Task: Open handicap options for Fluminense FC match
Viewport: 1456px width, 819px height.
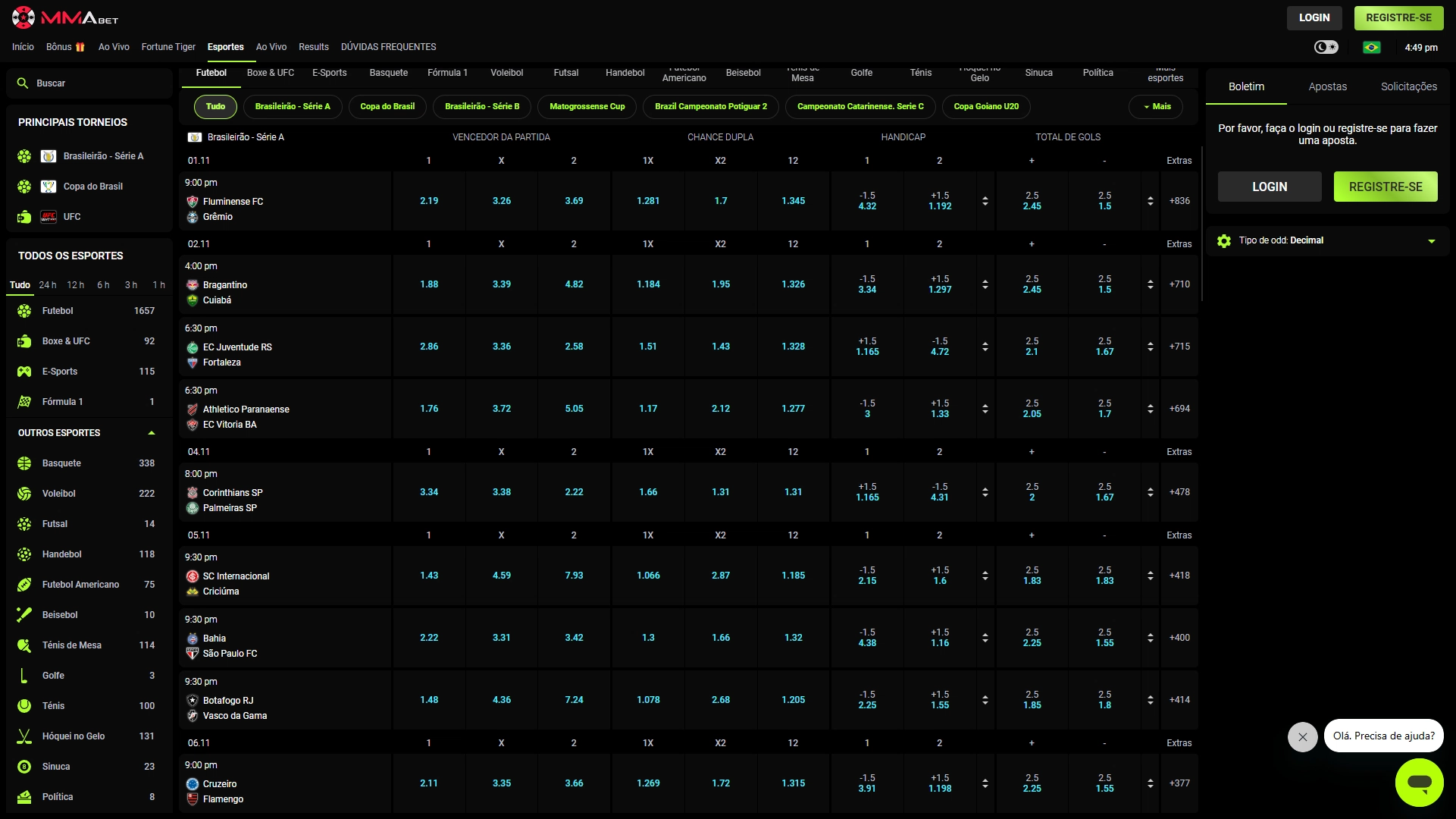Action: [985, 201]
